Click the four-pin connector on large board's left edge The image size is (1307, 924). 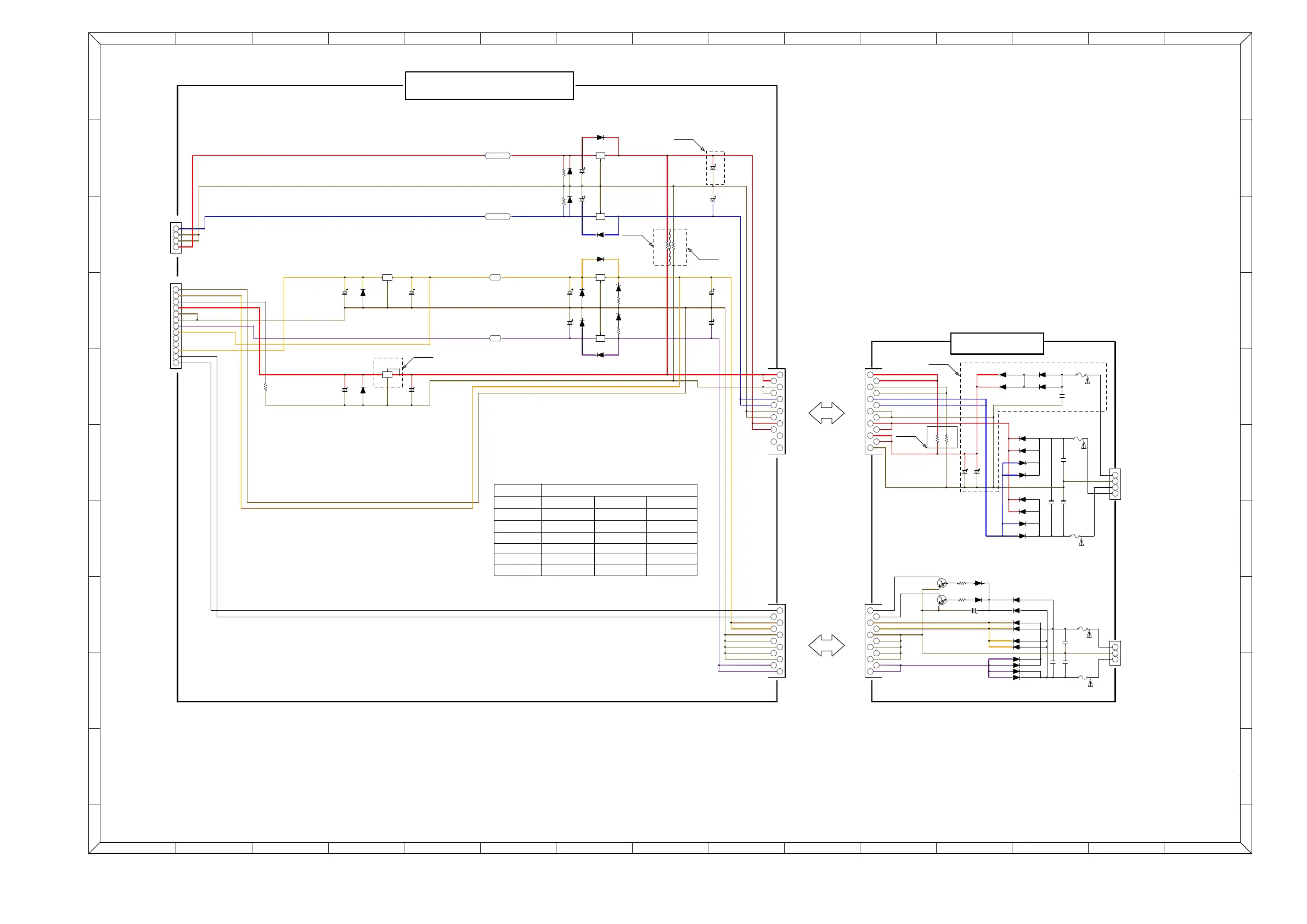pos(176,238)
